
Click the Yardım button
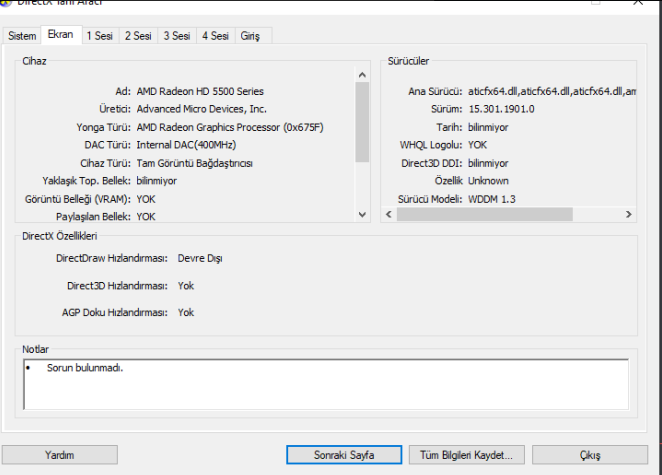point(60,455)
